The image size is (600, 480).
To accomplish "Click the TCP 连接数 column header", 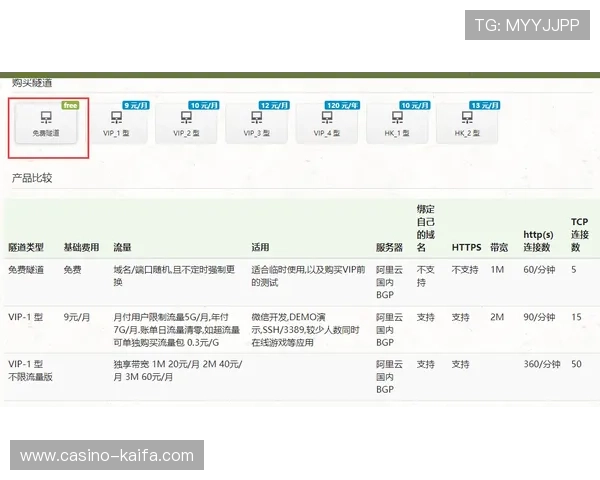I will point(580,235).
